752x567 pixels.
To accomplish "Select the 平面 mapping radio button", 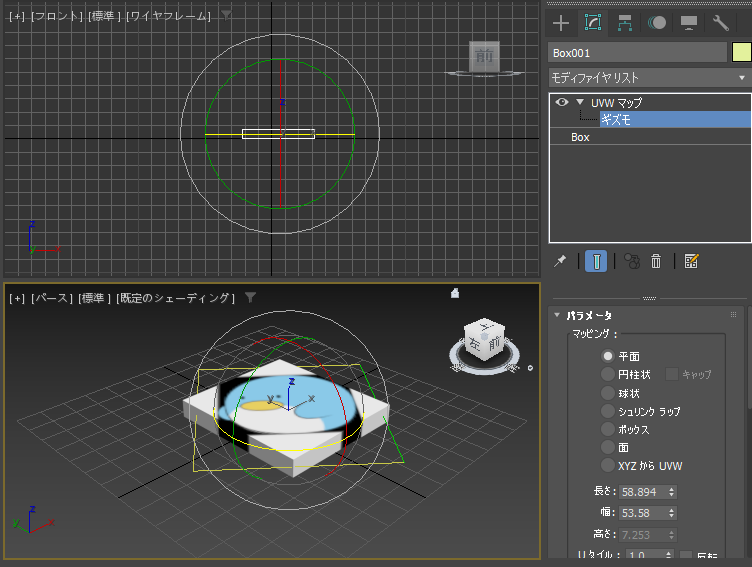I will pos(608,356).
